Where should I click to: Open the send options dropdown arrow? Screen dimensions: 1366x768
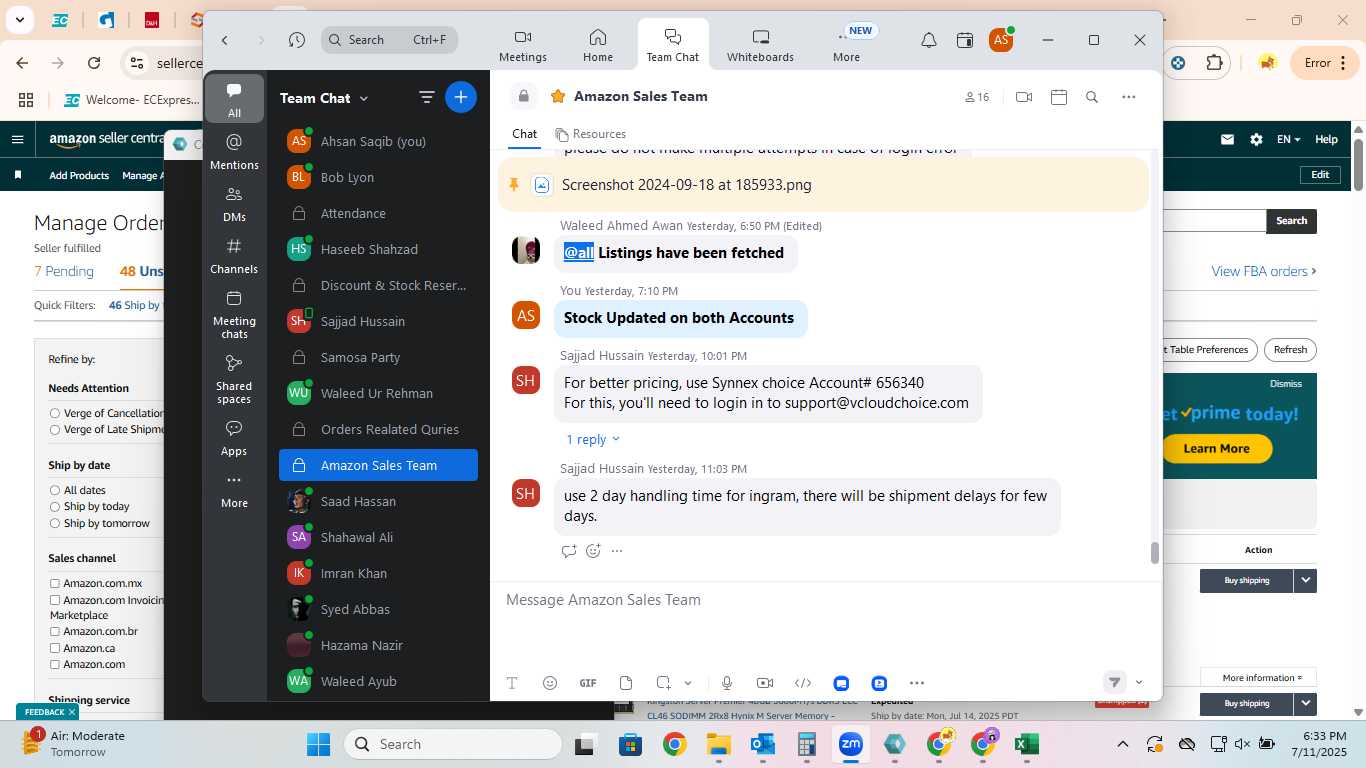pos(1139,683)
